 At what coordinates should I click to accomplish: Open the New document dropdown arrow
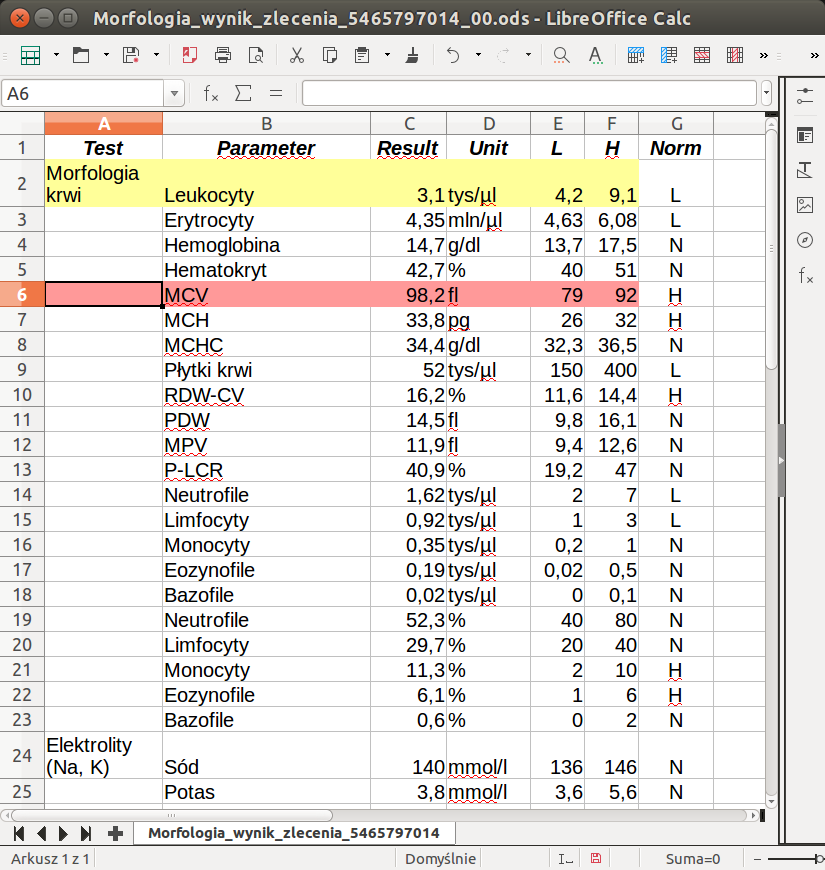tap(56, 55)
